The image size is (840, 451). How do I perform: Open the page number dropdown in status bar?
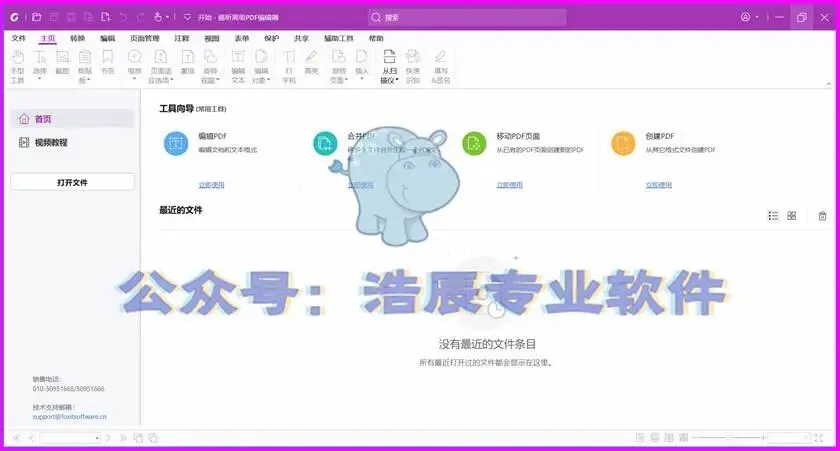pyautogui.click(x=97, y=438)
